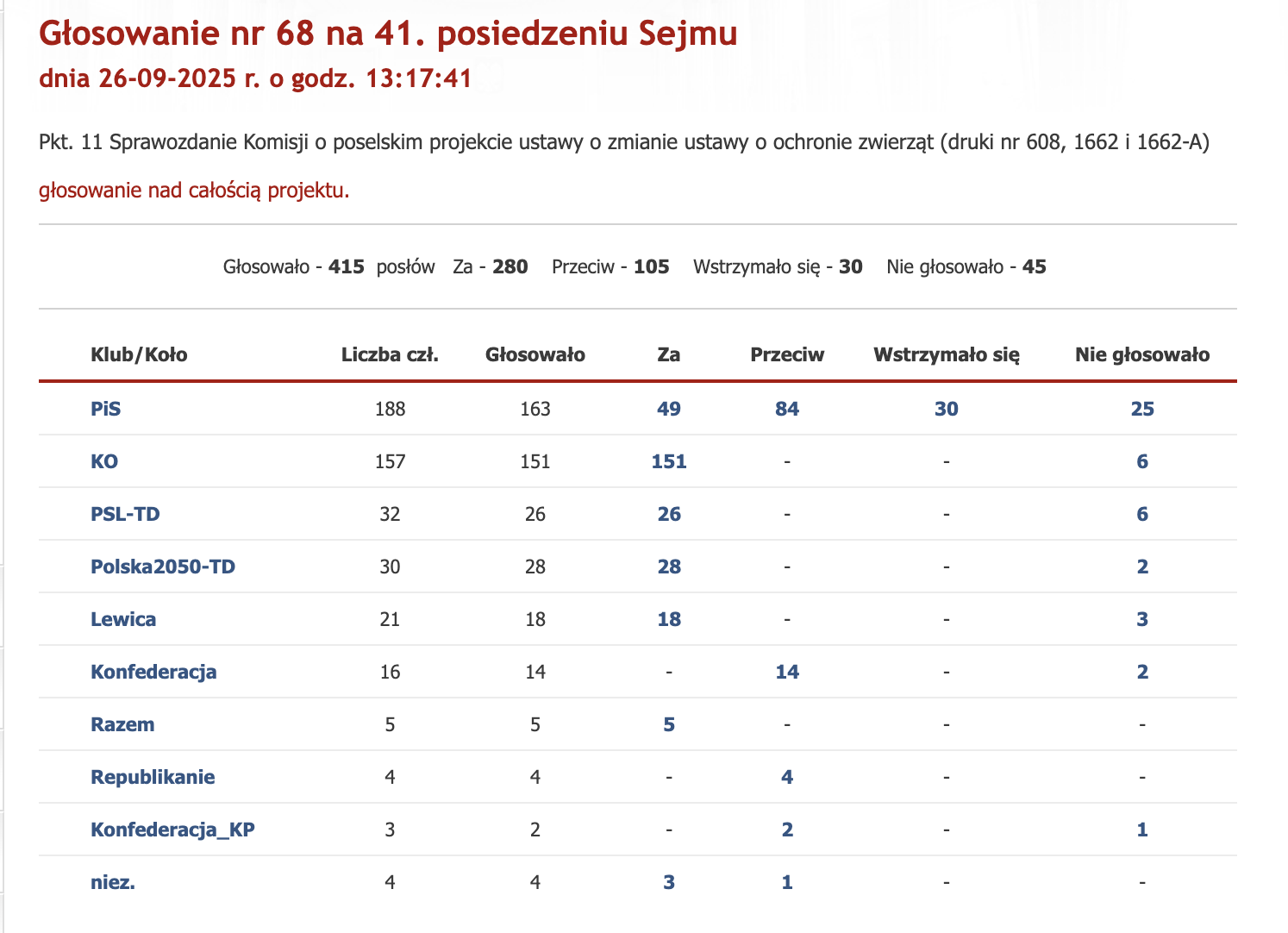Click PSL-TD member count 32

[391, 514]
